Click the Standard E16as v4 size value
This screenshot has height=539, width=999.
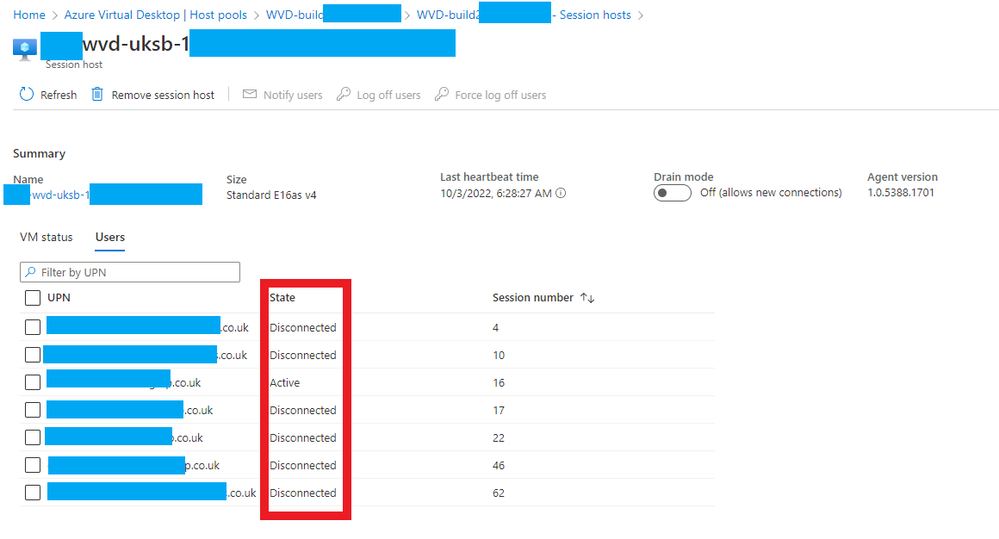271,195
